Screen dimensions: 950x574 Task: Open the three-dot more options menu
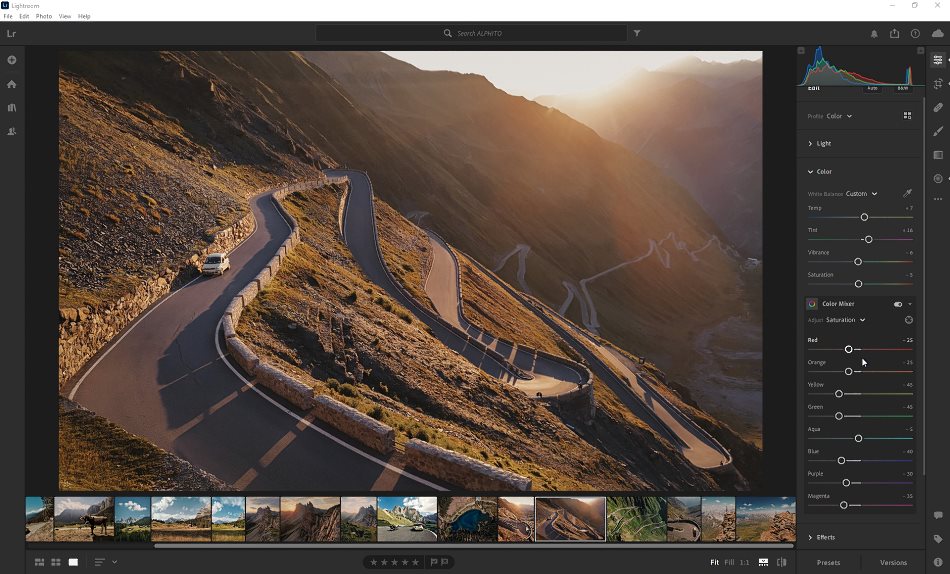point(938,199)
